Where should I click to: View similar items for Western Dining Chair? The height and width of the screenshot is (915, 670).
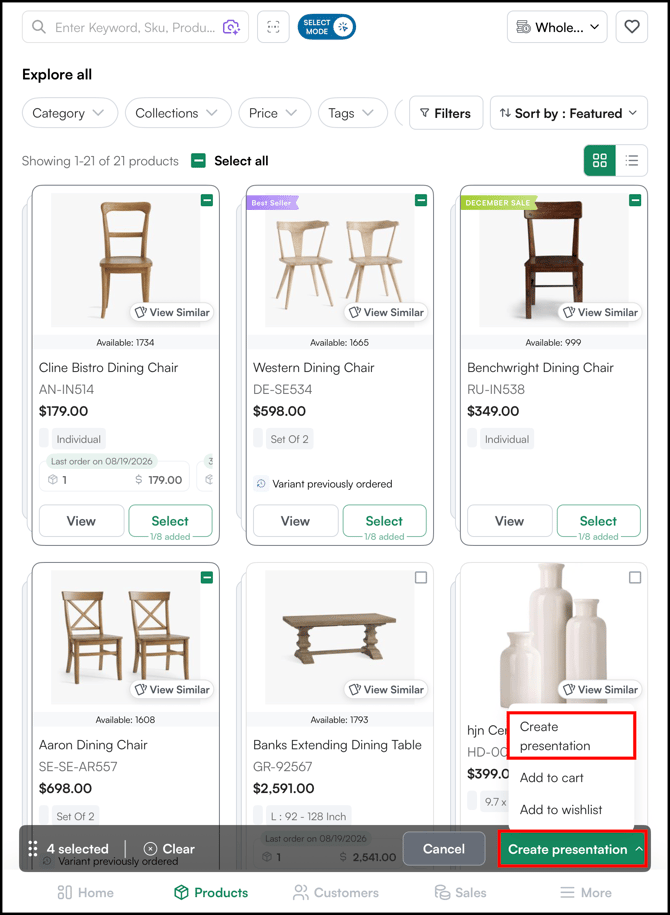pyautogui.click(x=386, y=312)
